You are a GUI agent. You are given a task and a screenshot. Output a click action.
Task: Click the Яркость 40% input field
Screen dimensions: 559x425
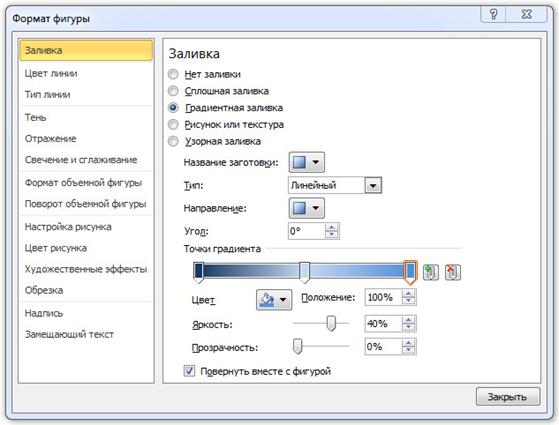(x=384, y=324)
